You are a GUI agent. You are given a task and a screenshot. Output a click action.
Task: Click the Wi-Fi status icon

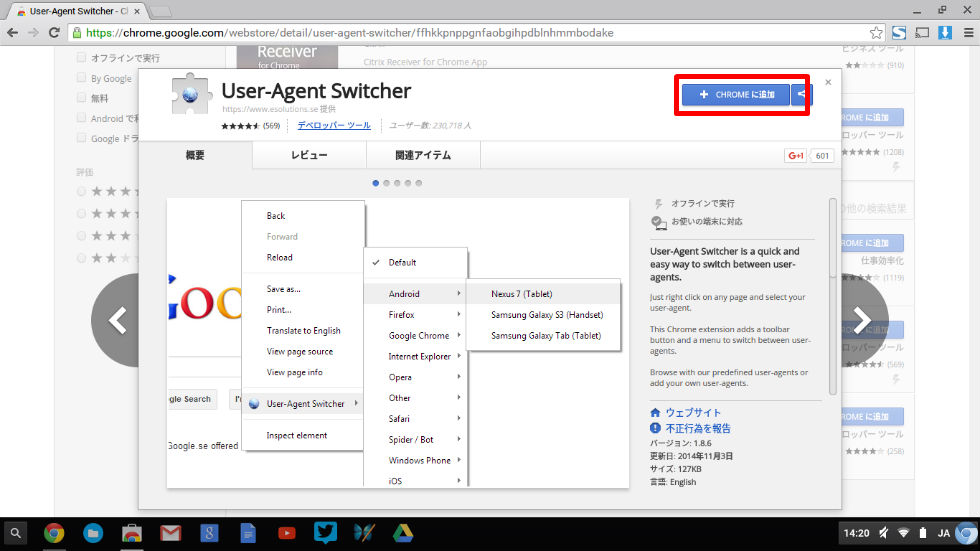point(903,534)
